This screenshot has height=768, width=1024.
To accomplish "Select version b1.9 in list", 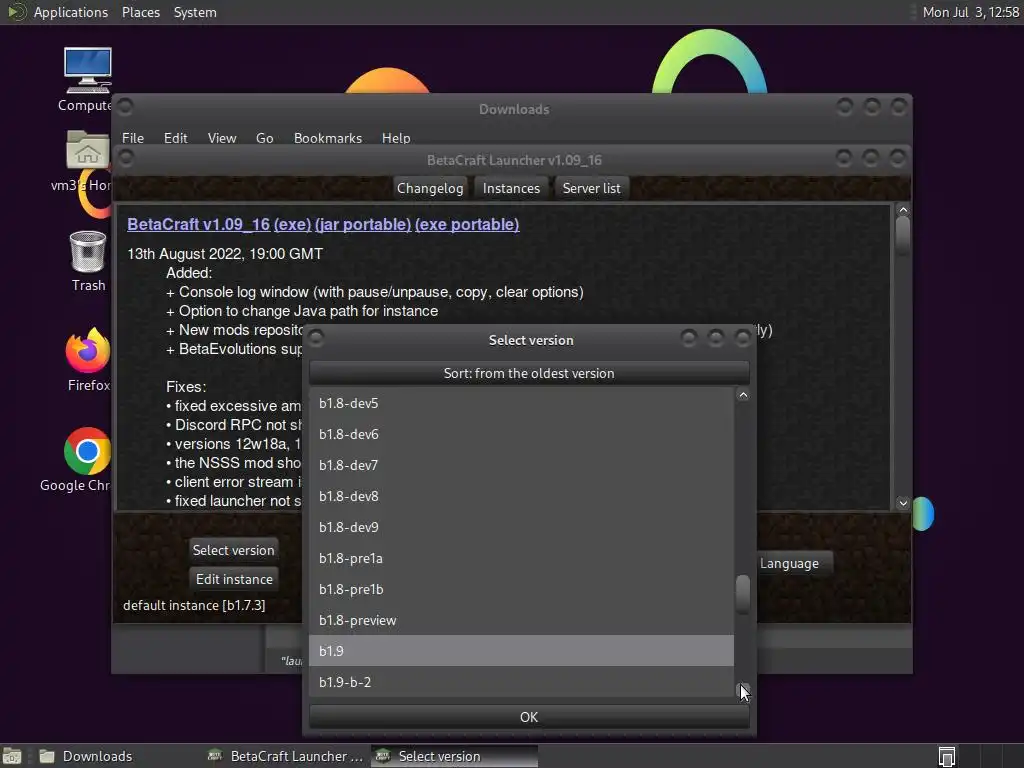I will pos(521,651).
